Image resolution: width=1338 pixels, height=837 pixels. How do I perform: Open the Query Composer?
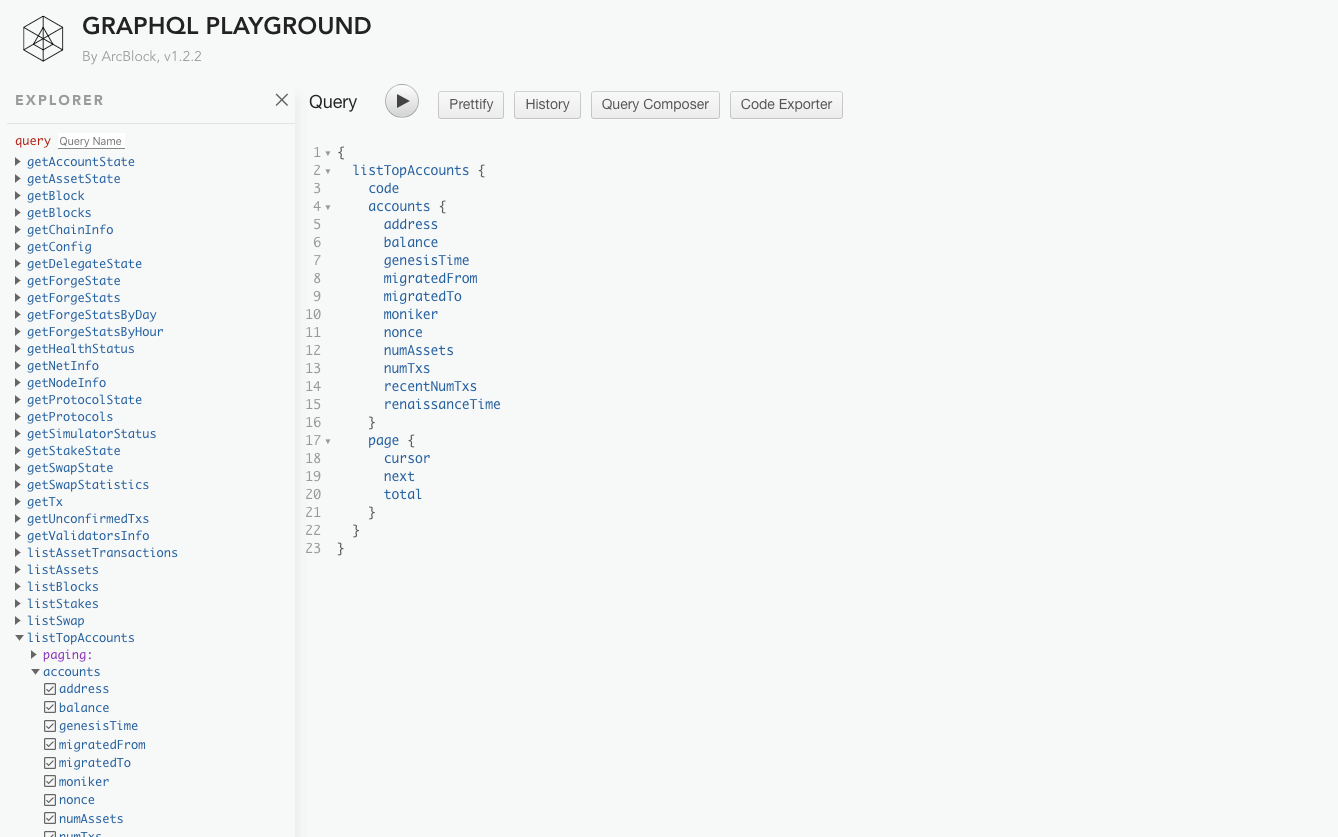655,104
